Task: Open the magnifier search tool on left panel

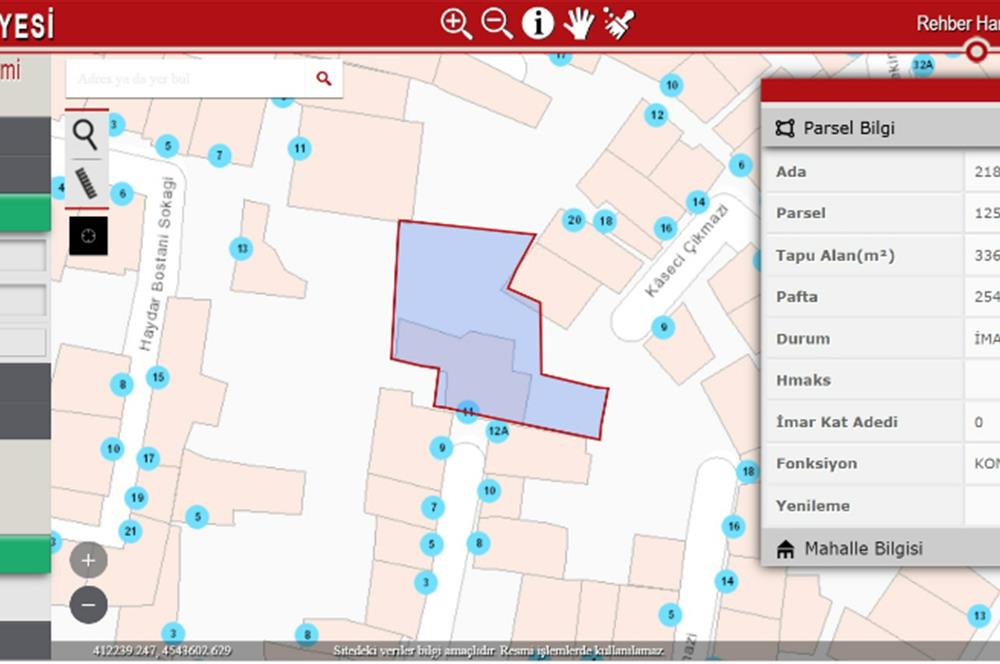Action: pos(85,135)
